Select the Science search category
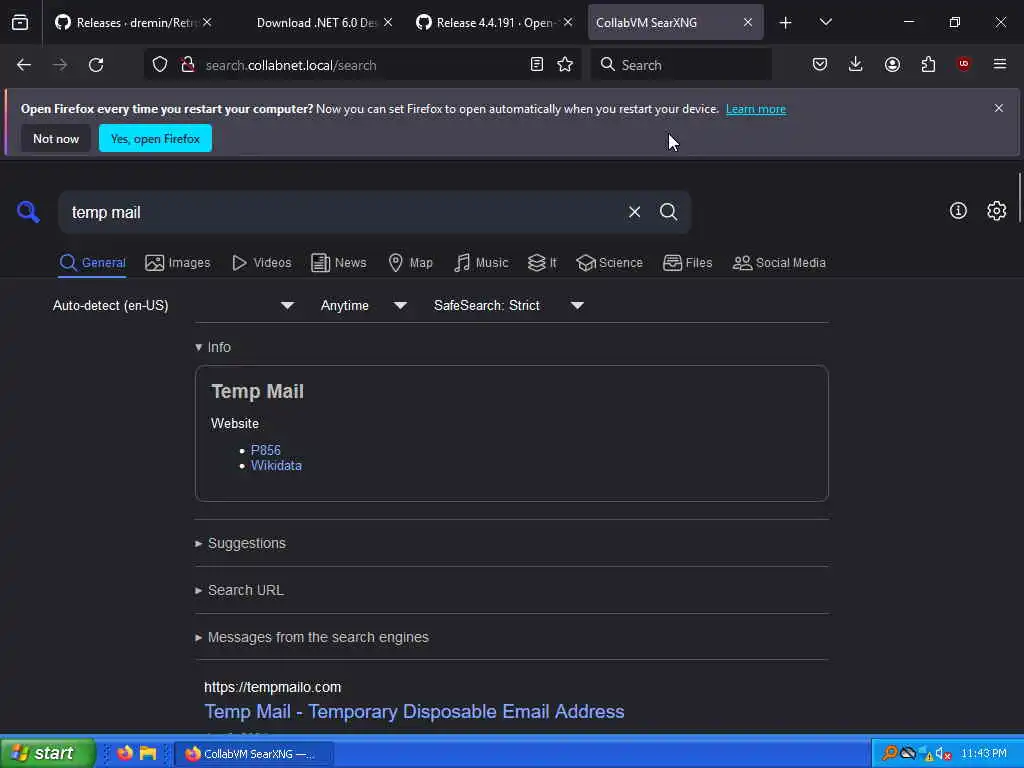Screen dimensions: 1024x768 [609, 263]
